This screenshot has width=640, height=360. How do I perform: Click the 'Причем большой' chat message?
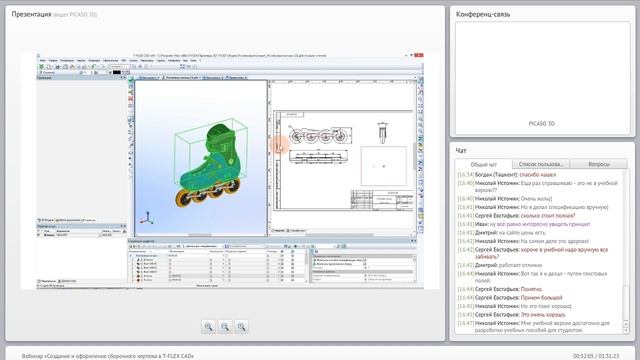coord(542,298)
